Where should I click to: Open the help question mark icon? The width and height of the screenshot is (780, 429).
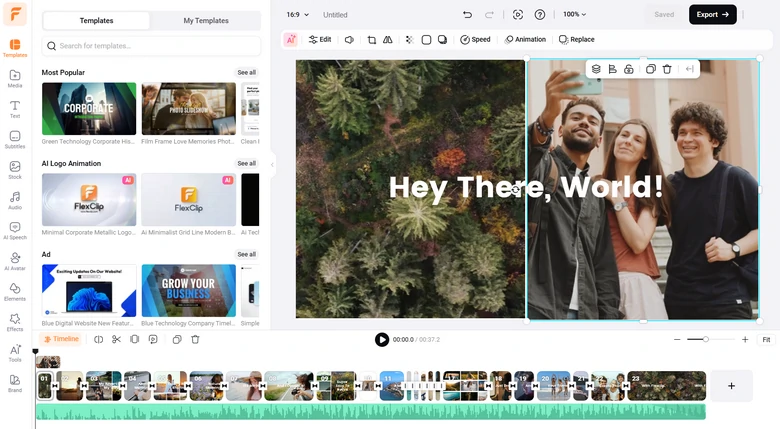click(x=540, y=14)
